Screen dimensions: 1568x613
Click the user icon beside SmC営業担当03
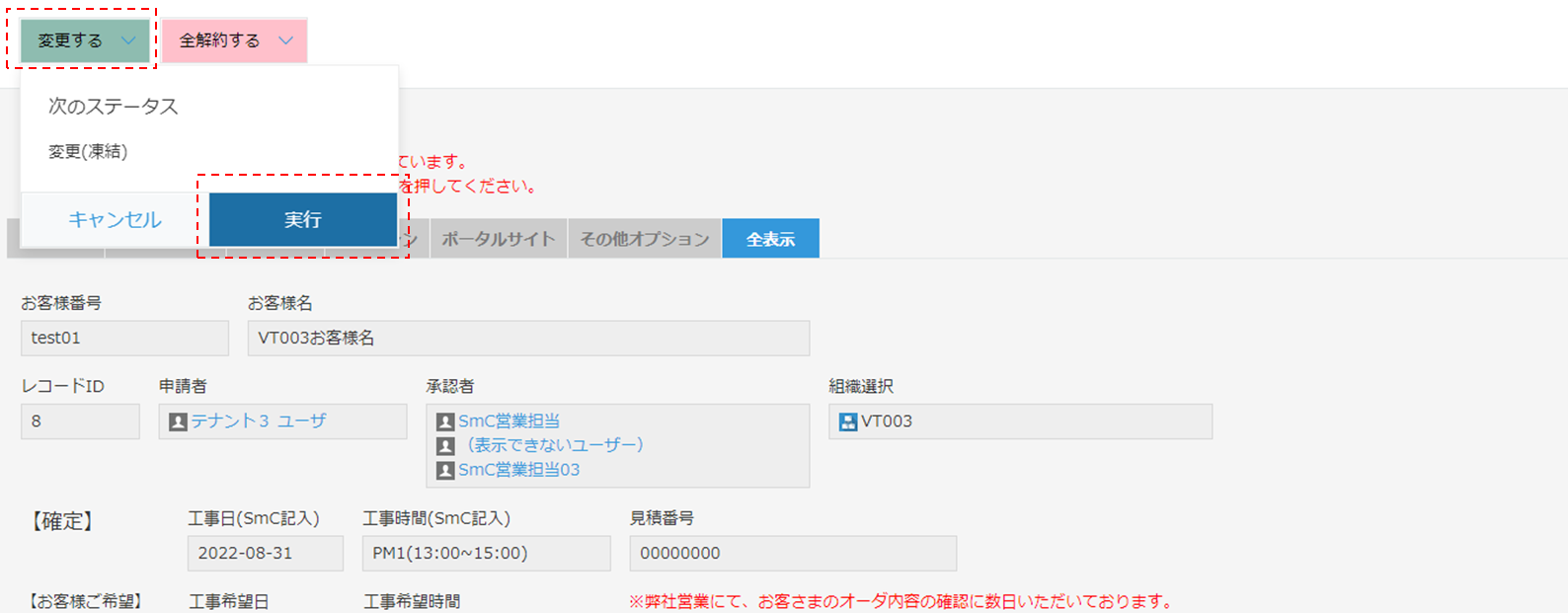click(445, 470)
